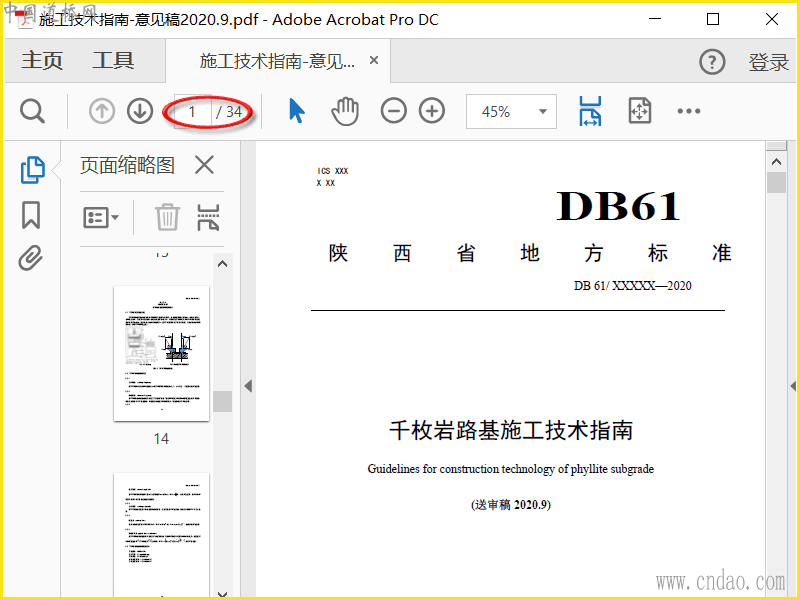This screenshot has width=800, height=600.
Task: Open the more tools ellipsis menu
Action: (688, 111)
